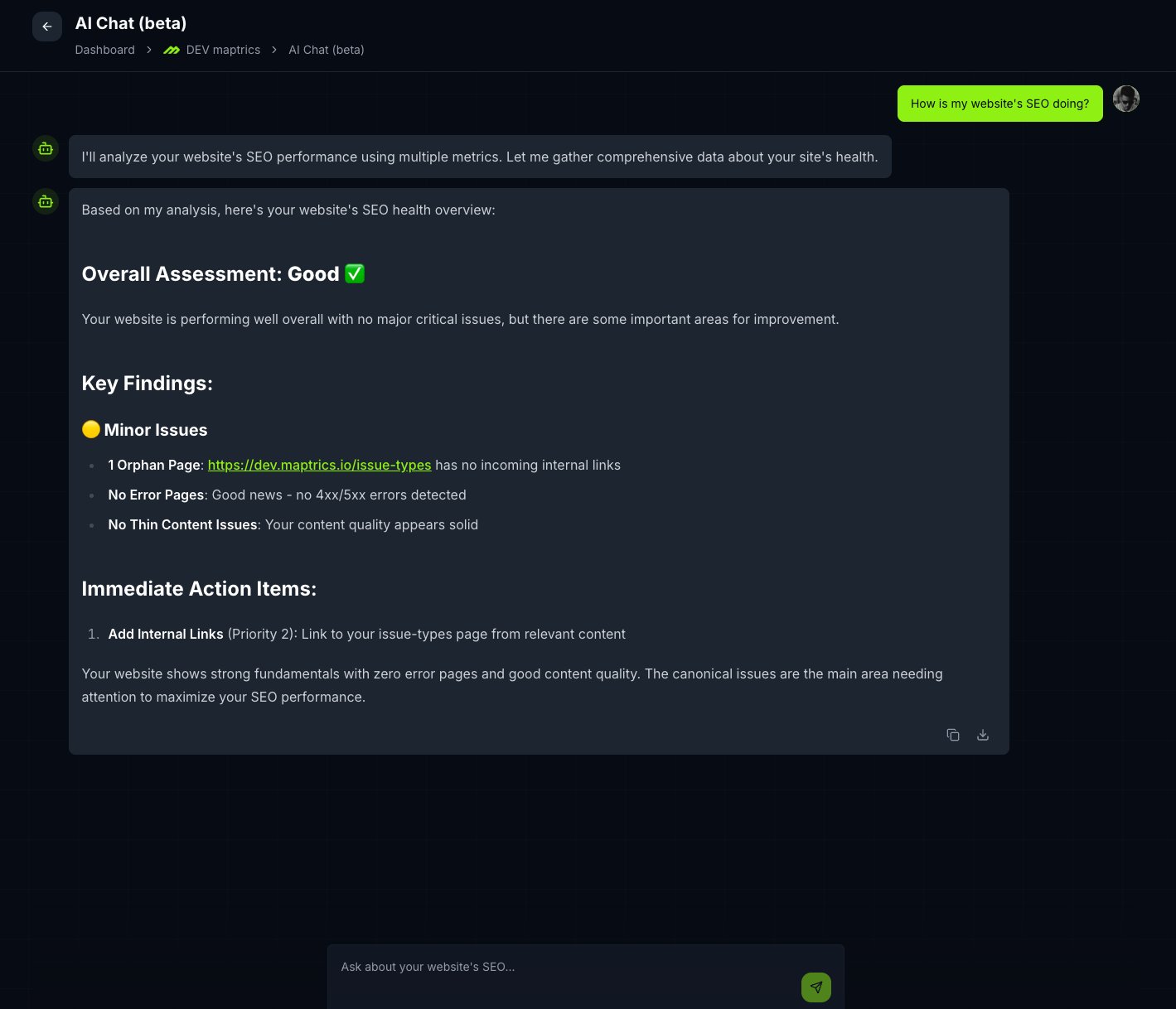Click the bot icon beside the first reply

point(46,149)
